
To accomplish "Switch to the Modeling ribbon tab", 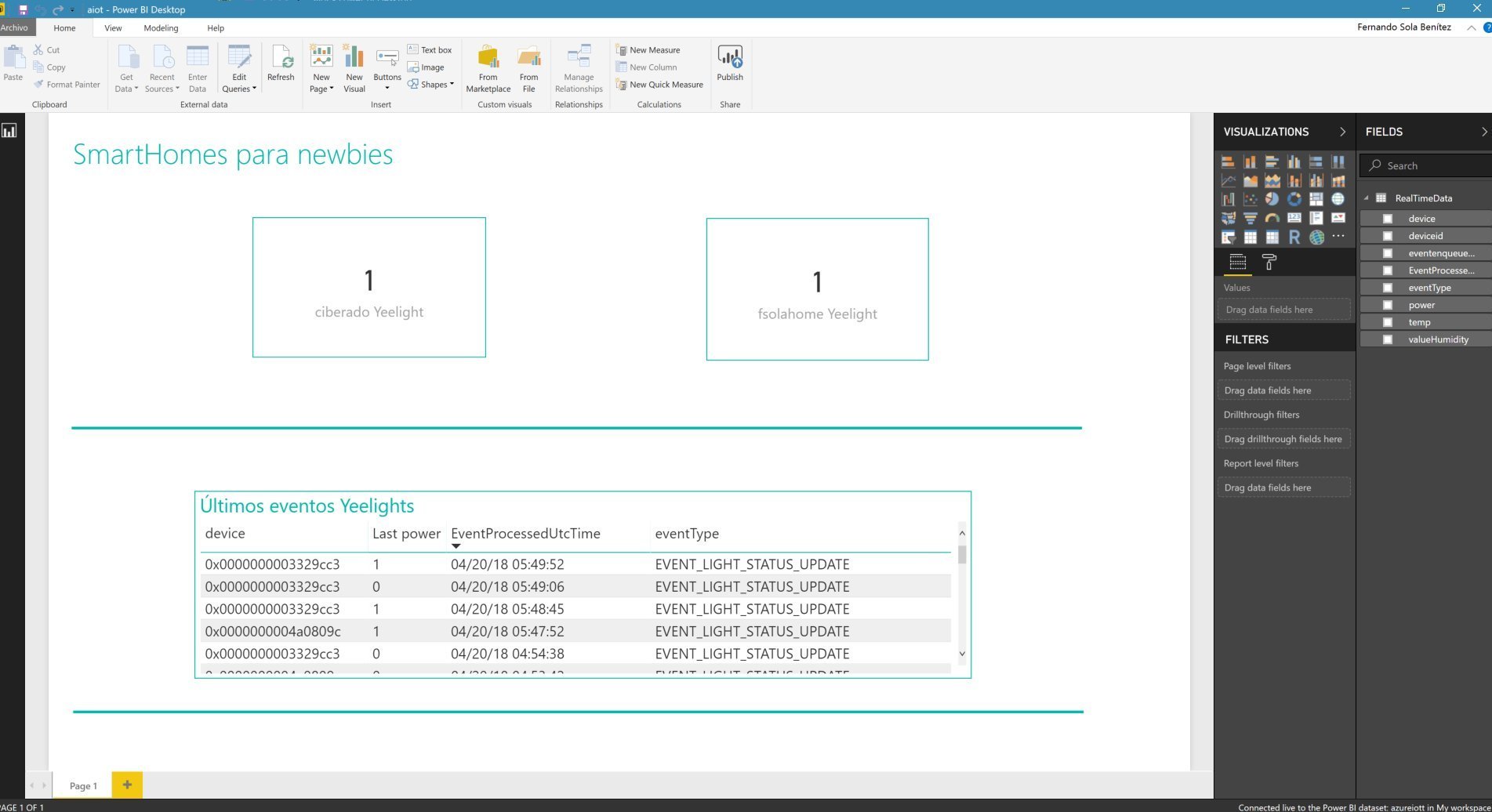I will (x=161, y=28).
